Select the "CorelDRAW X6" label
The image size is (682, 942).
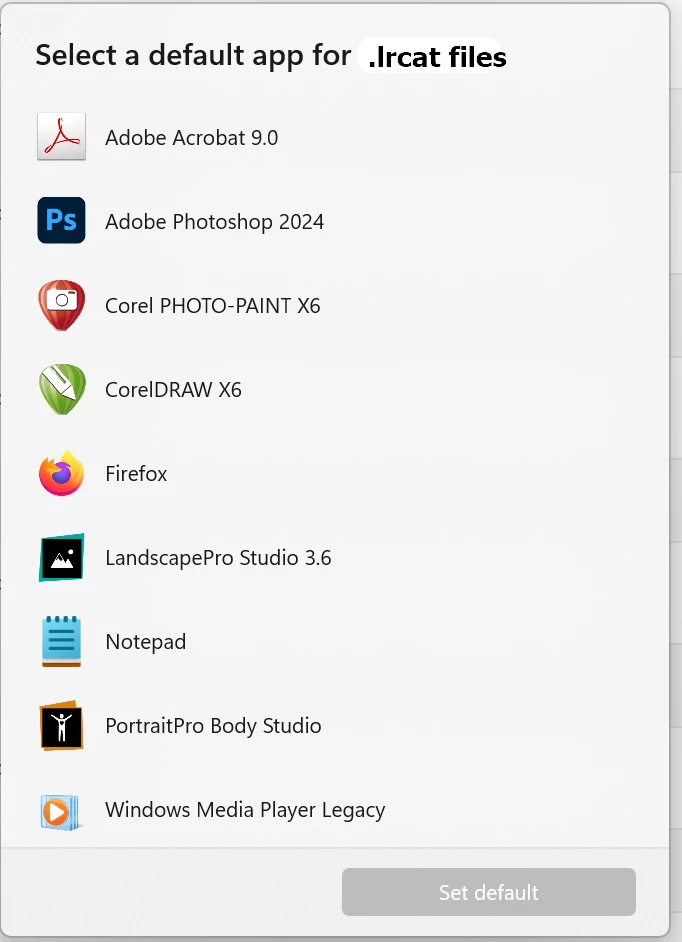(x=173, y=390)
